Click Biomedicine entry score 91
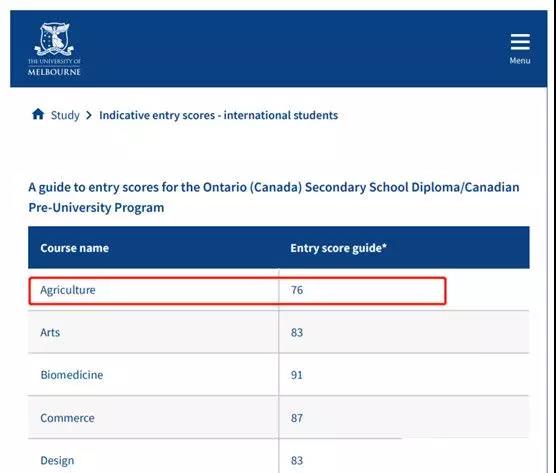This screenshot has height=473, width=556. click(297, 375)
